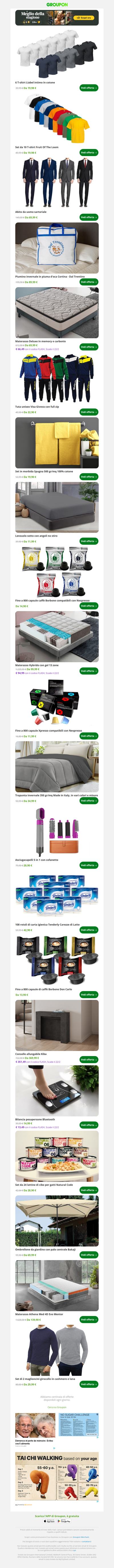Open the Borbone coffee capsules product image

pos(57,572)
